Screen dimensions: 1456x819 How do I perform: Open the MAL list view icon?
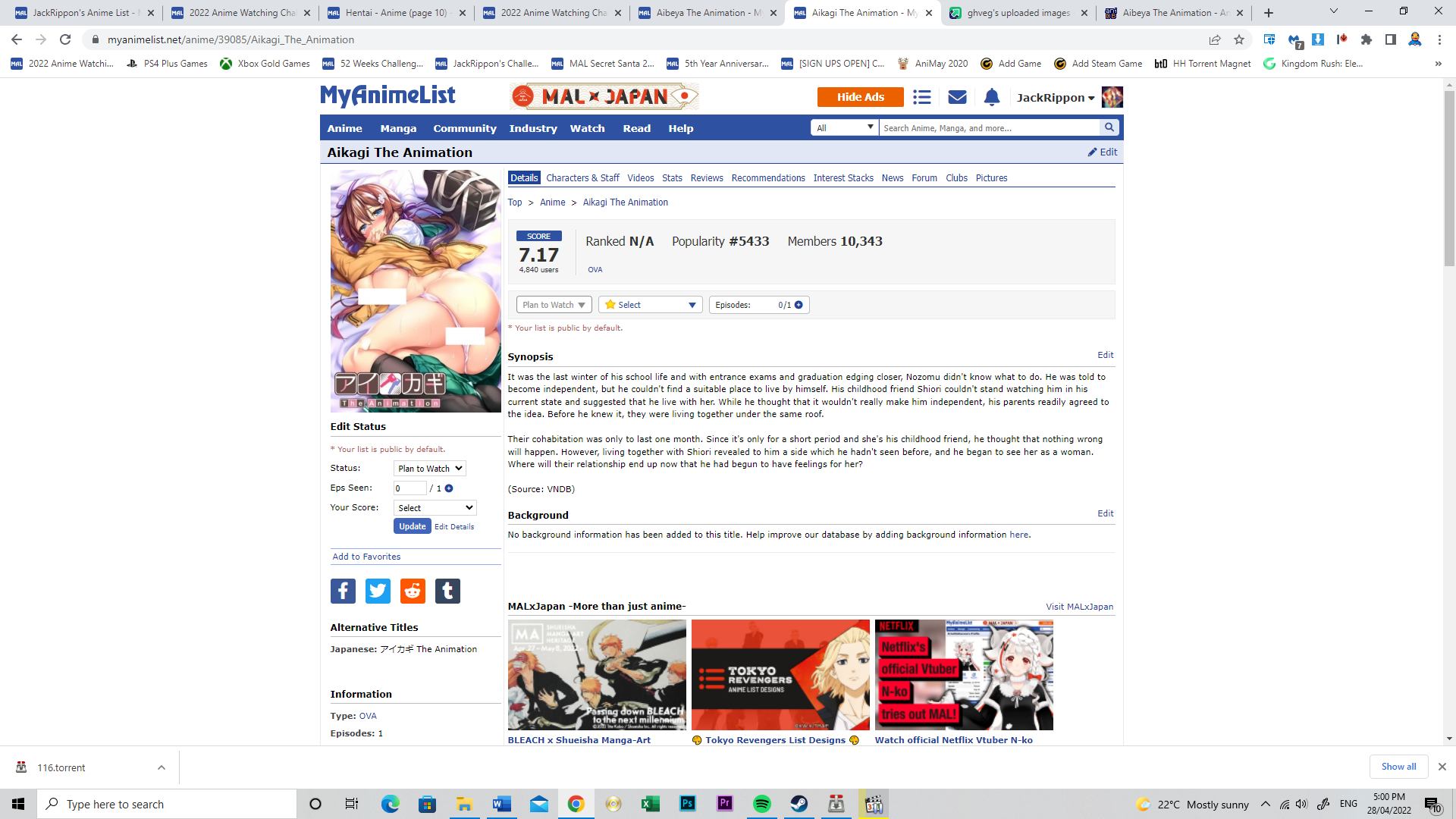(x=921, y=97)
